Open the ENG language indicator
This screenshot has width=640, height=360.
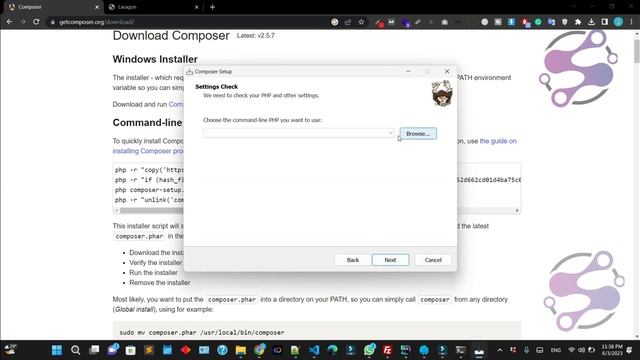556,350
